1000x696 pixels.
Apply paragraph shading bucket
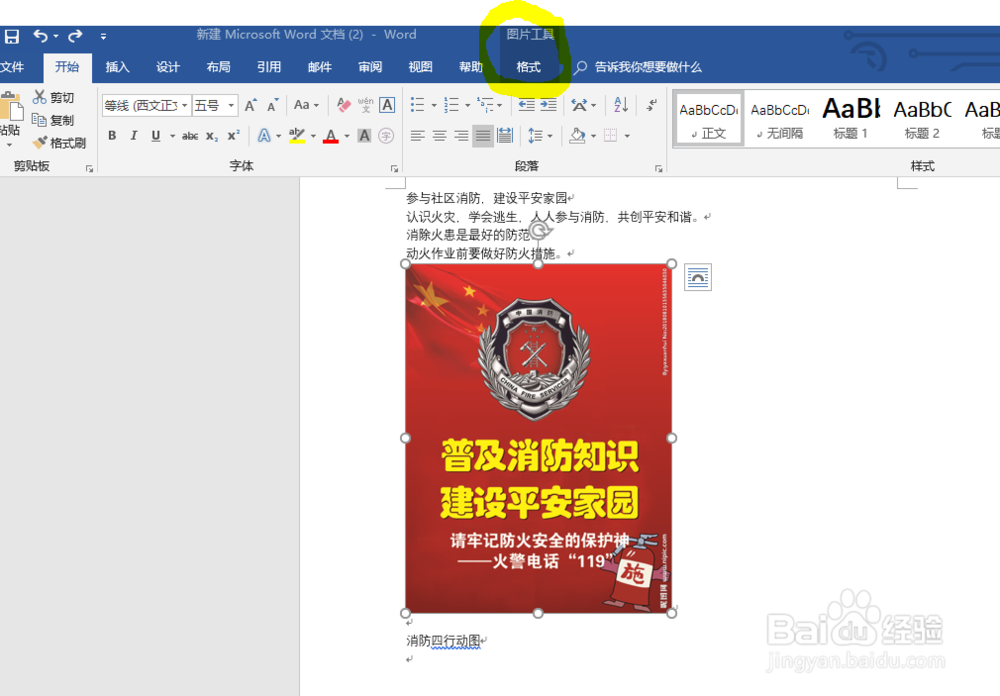577,136
